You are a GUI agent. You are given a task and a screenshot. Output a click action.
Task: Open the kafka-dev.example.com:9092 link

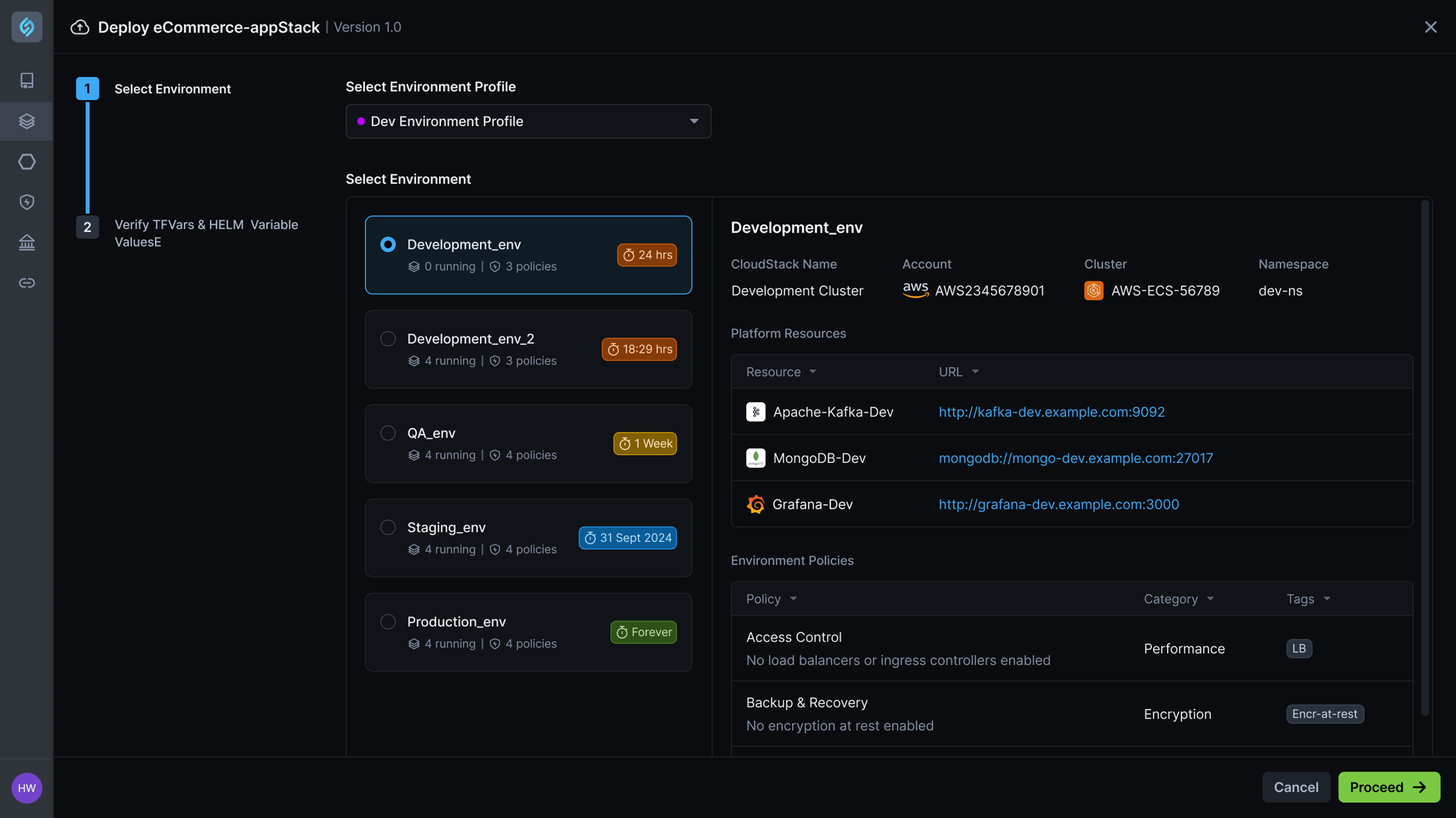pyautogui.click(x=1051, y=411)
